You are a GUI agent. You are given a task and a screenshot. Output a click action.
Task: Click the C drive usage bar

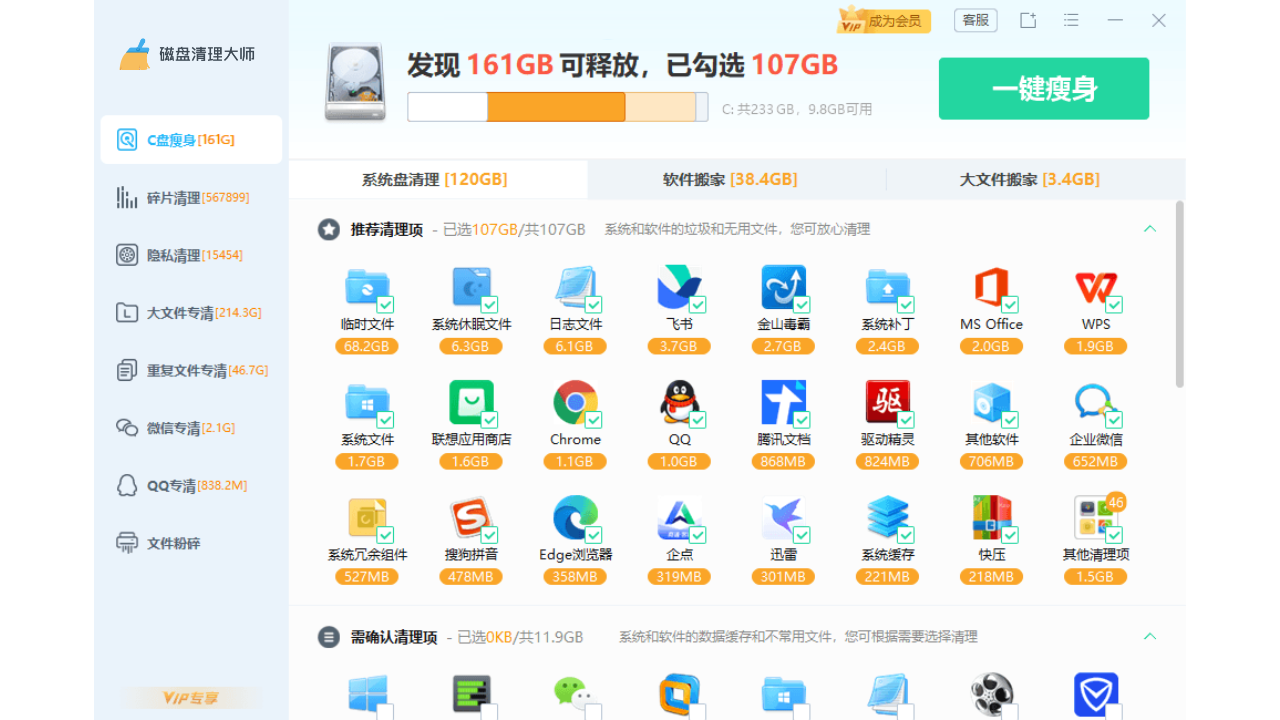(558, 107)
